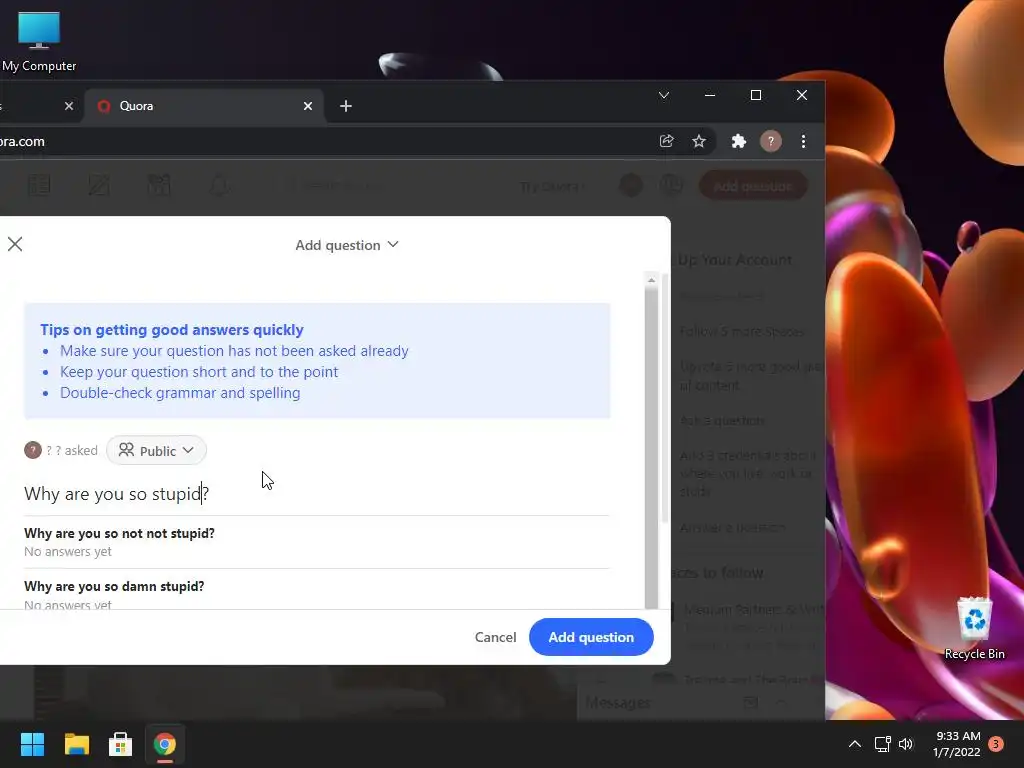Close the Quora tab
The height and width of the screenshot is (768, 1024).
click(x=308, y=106)
